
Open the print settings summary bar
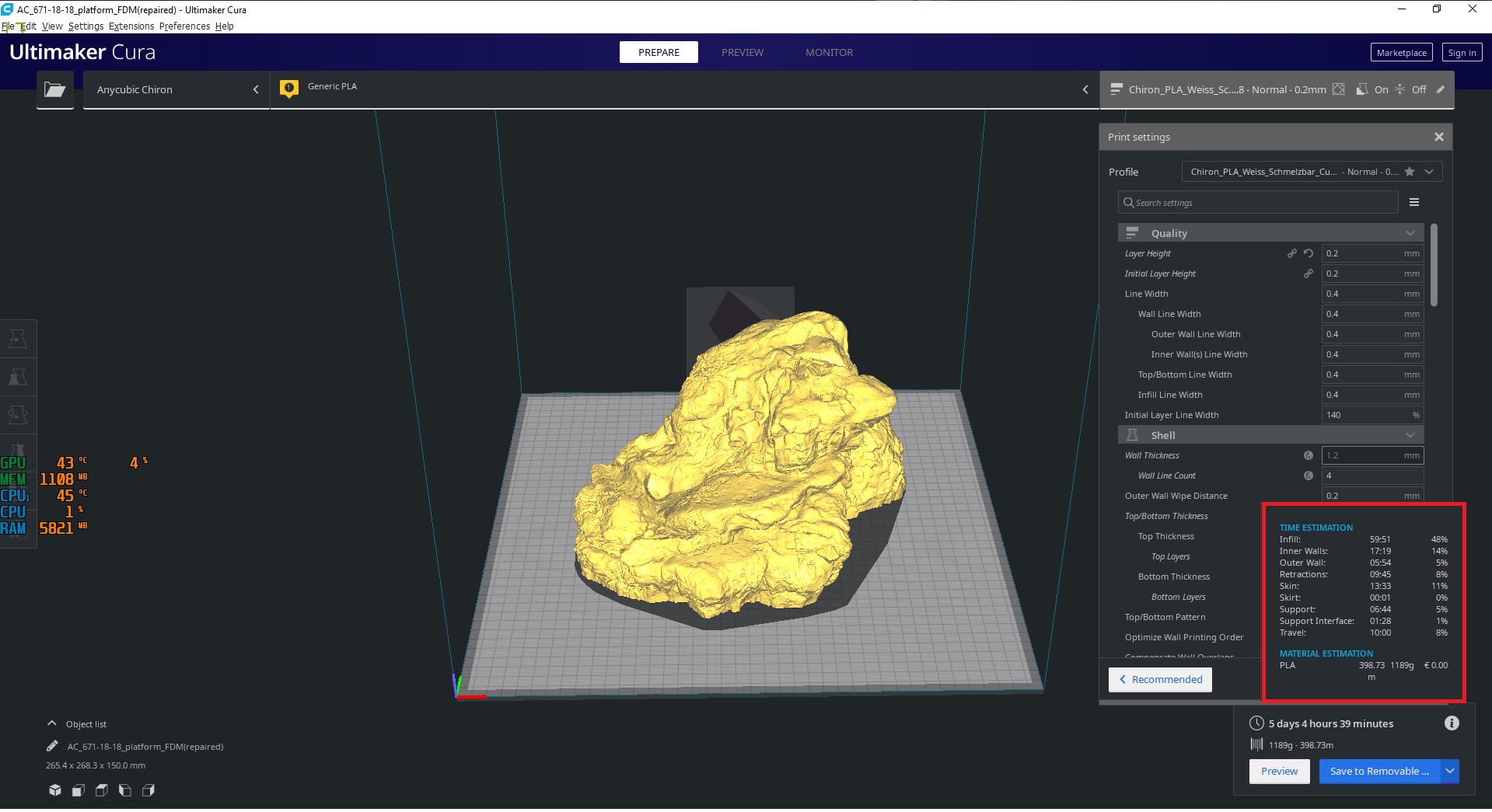coord(1277,90)
